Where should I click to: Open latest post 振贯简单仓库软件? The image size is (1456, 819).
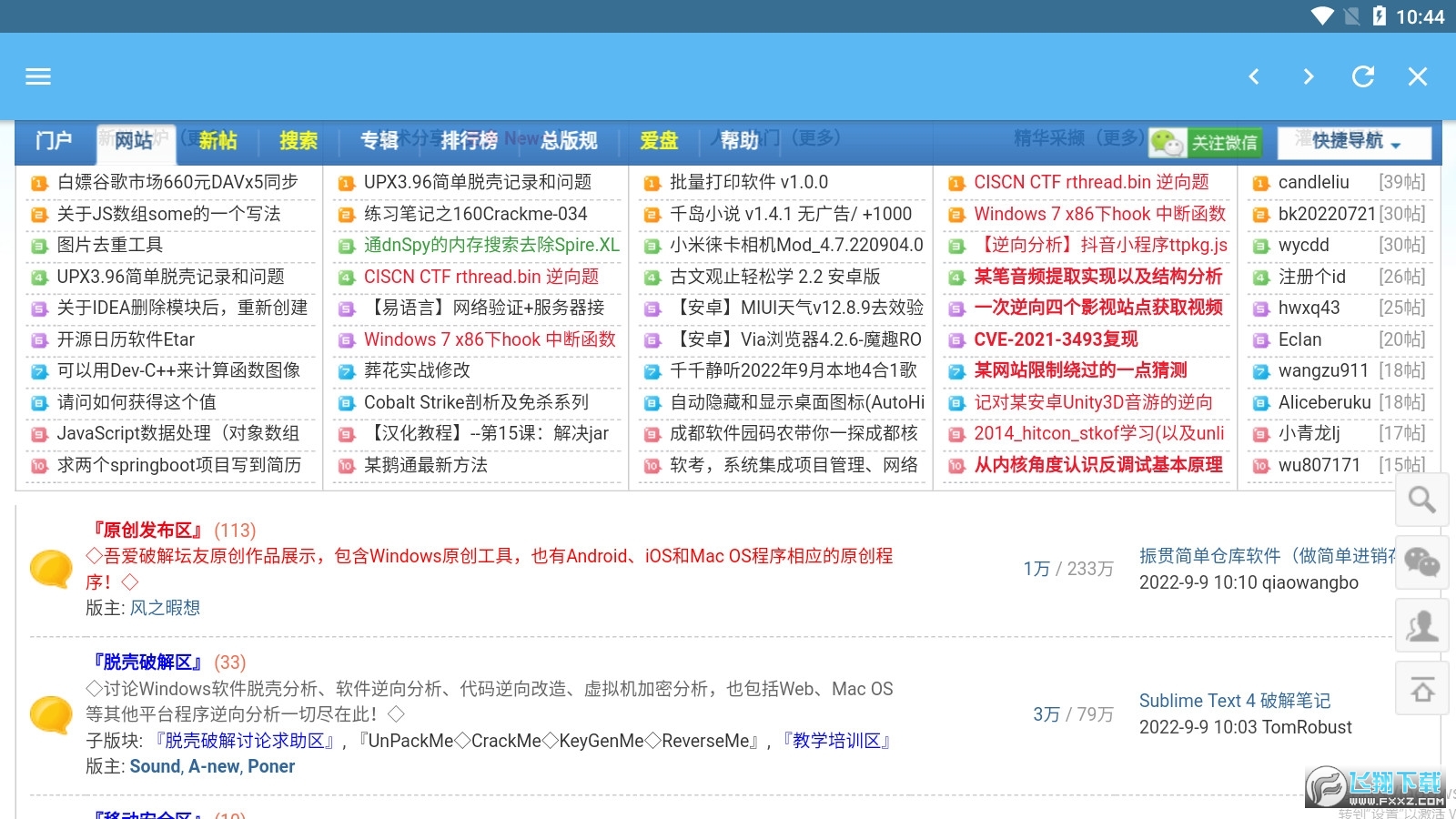pyautogui.click(x=1268, y=556)
